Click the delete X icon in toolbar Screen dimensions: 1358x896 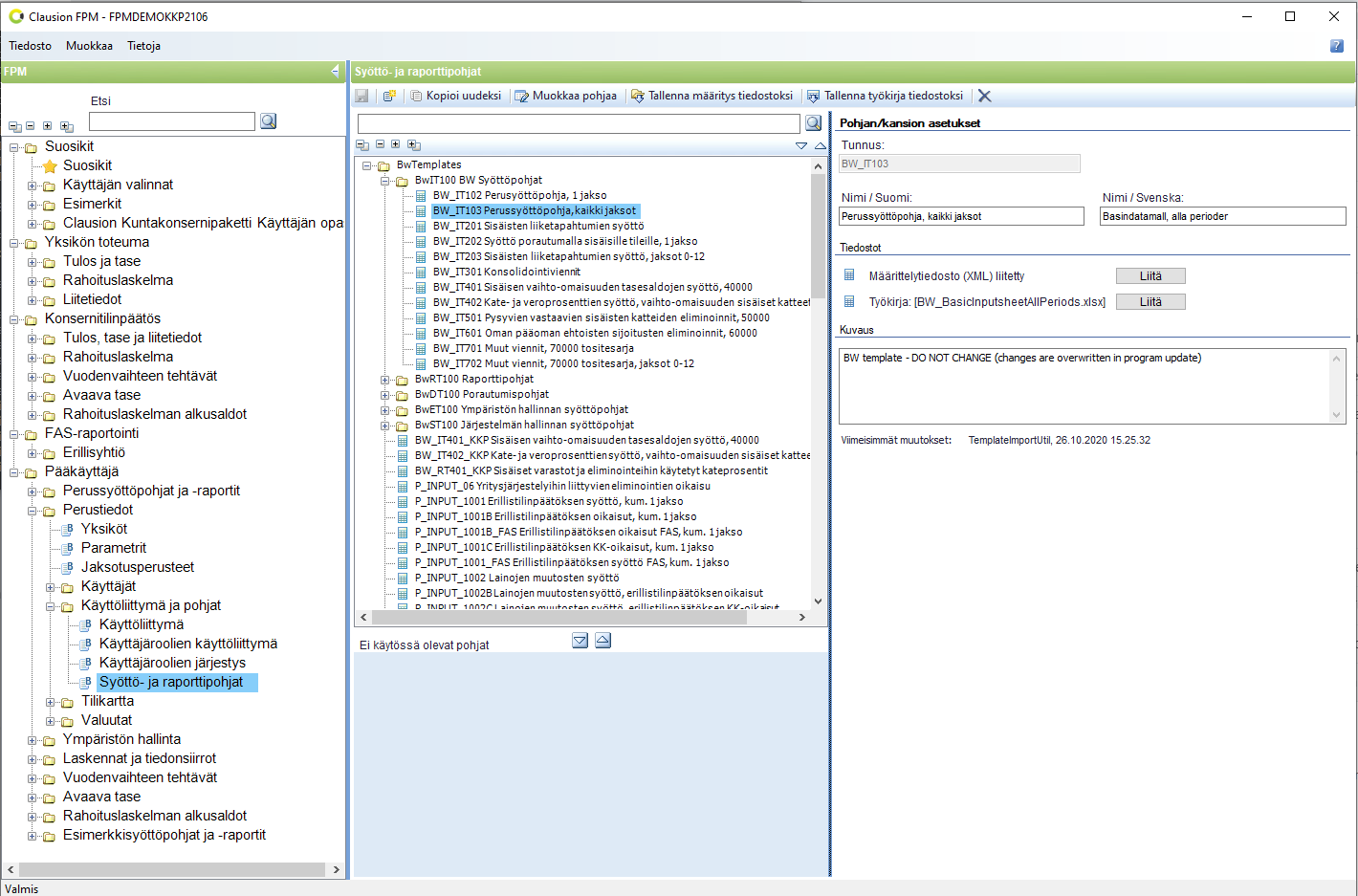[984, 96]
